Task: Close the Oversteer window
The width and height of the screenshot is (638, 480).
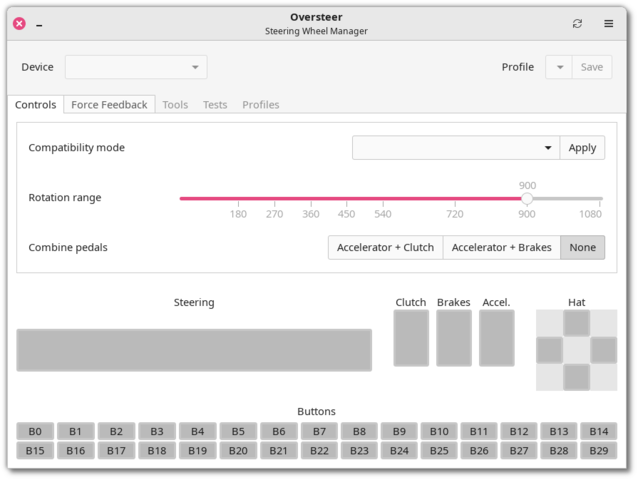Action: [x=19, y=24]
